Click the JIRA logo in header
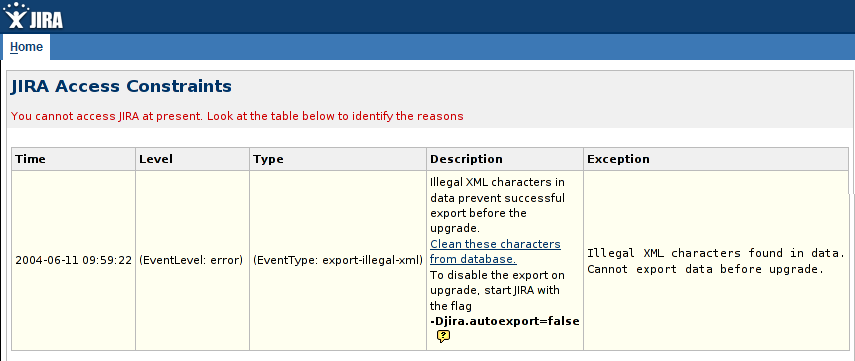 [33, 16]
